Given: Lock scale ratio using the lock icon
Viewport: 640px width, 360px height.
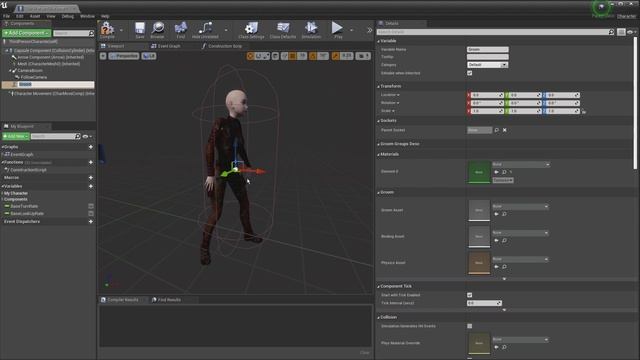Looking at the screenshot, I should (584, 111).
